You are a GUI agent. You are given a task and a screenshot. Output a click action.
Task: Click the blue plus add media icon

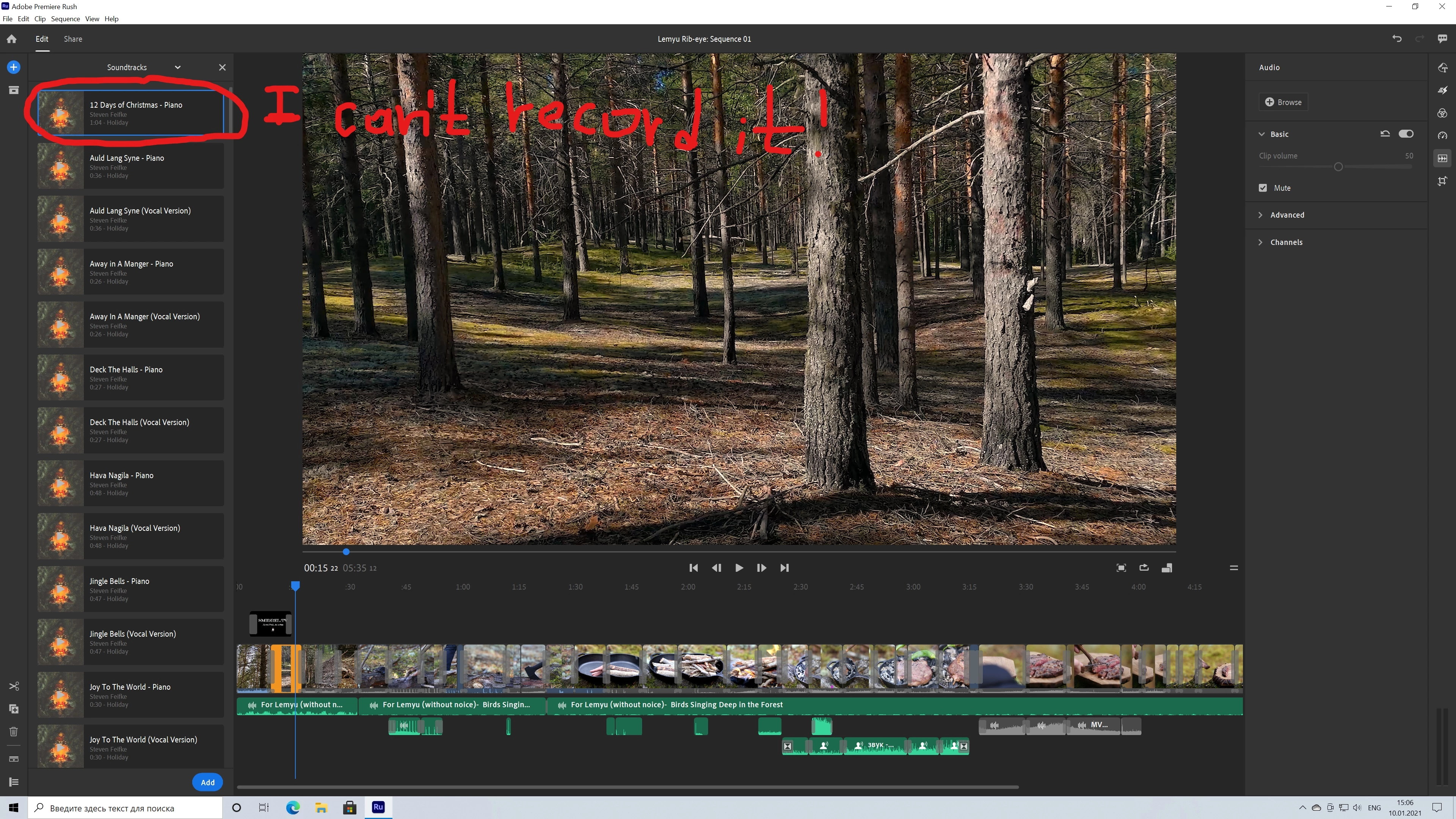click(x=14, y=67)
